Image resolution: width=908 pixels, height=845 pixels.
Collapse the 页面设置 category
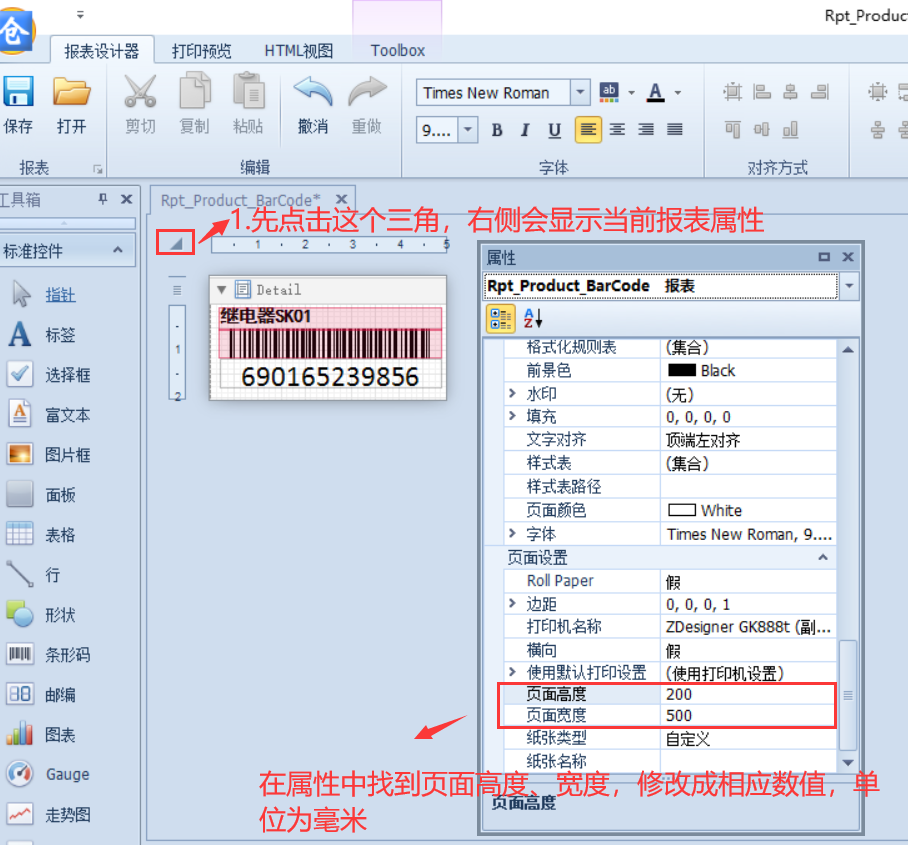tap(823, 557)
